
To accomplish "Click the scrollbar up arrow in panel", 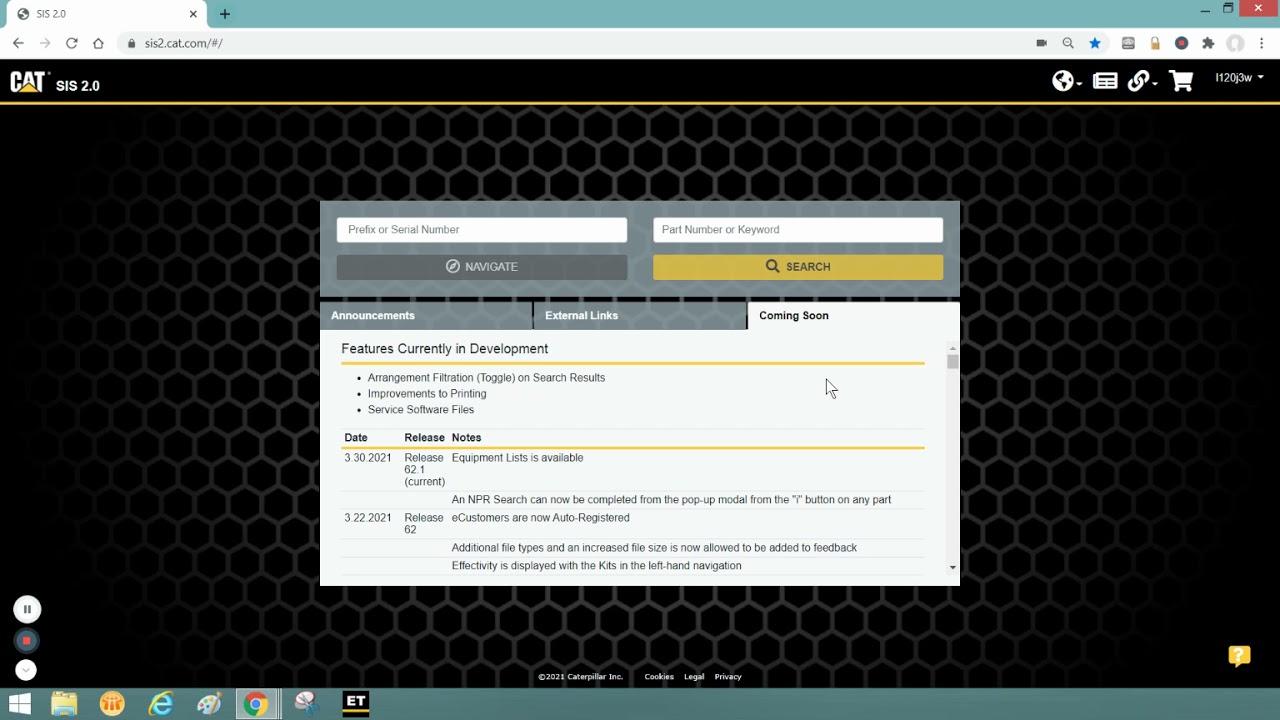I will tap(952, 347).
